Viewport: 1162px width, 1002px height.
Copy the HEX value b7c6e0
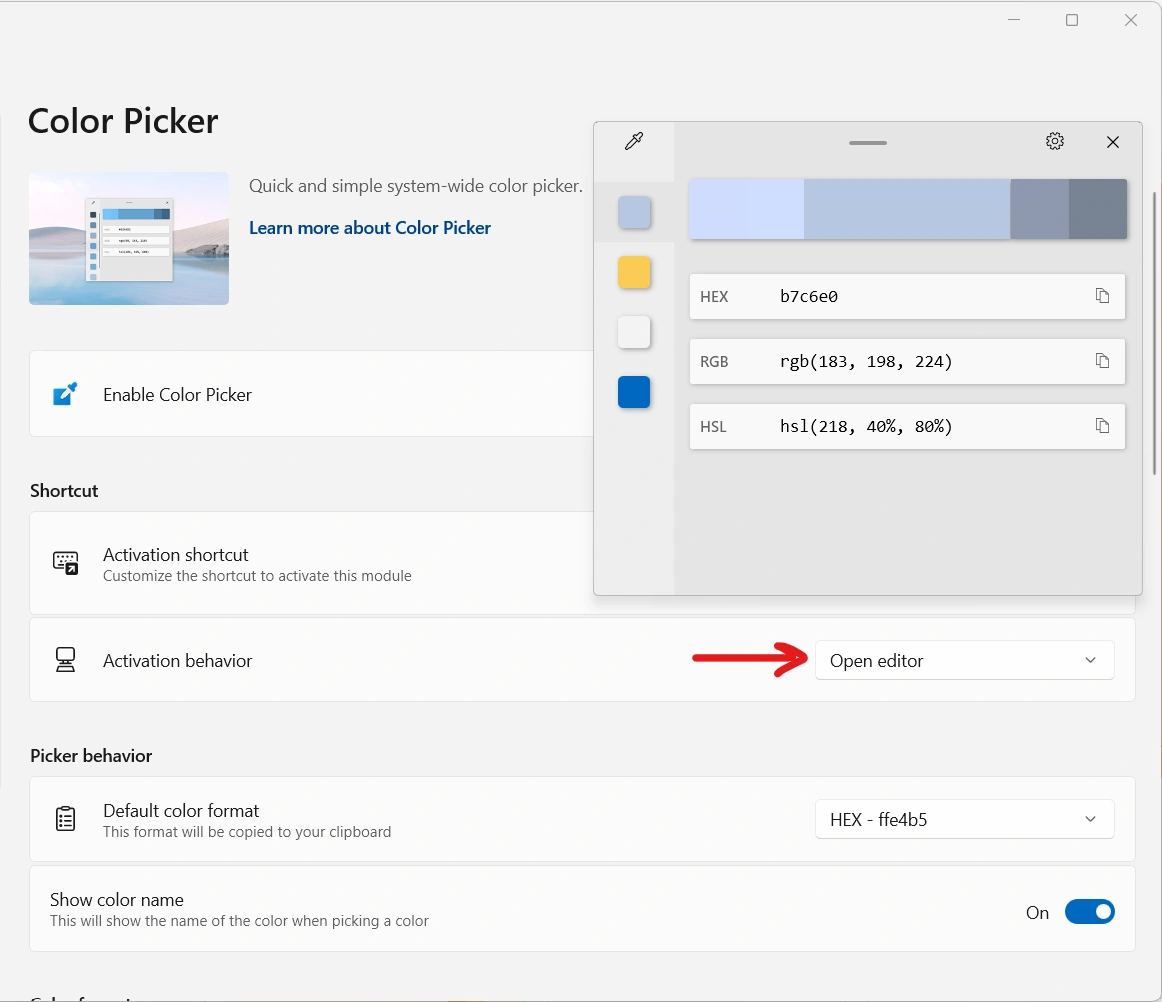click(1102, 296)
